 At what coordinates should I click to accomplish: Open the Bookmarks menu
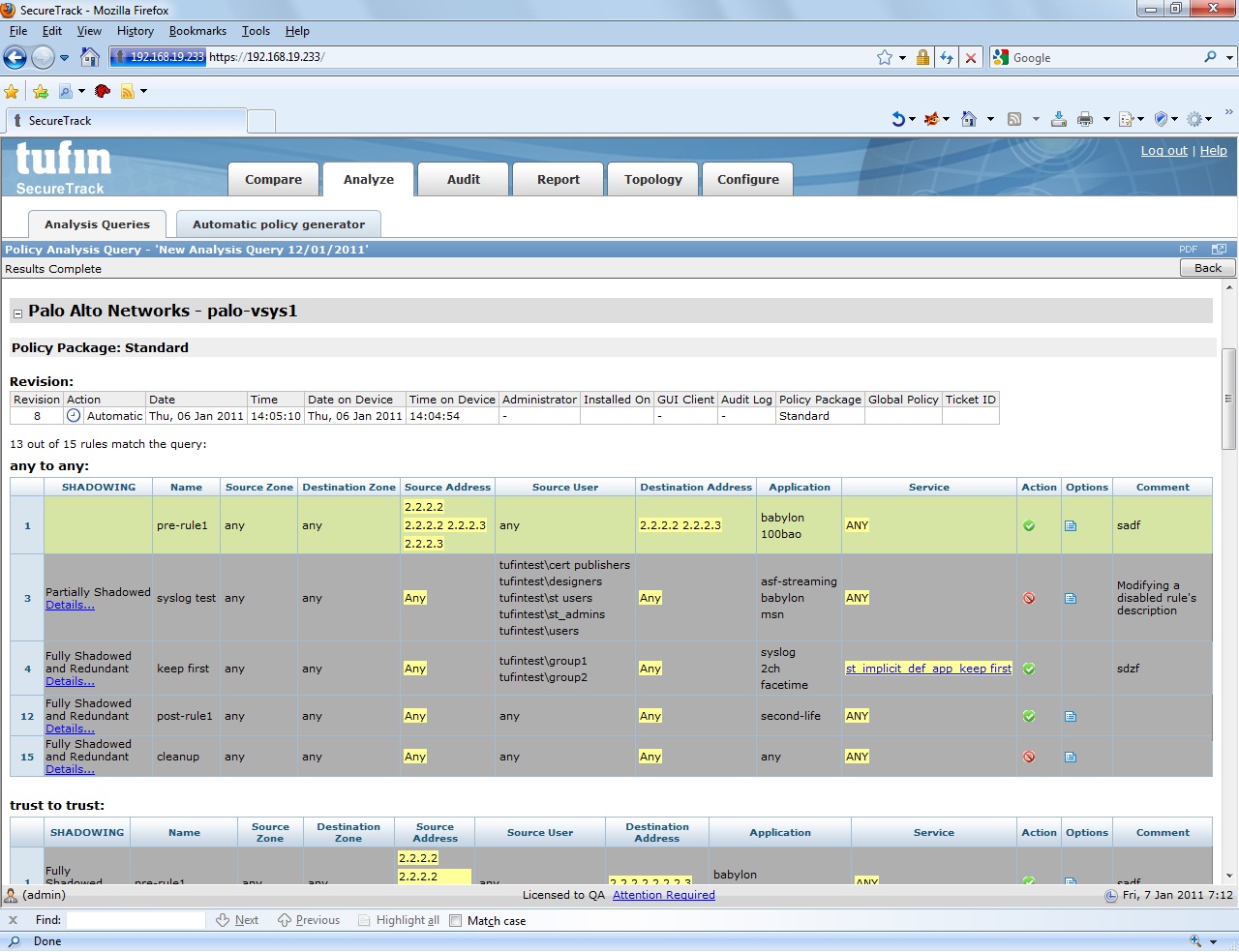click(197, 31)
